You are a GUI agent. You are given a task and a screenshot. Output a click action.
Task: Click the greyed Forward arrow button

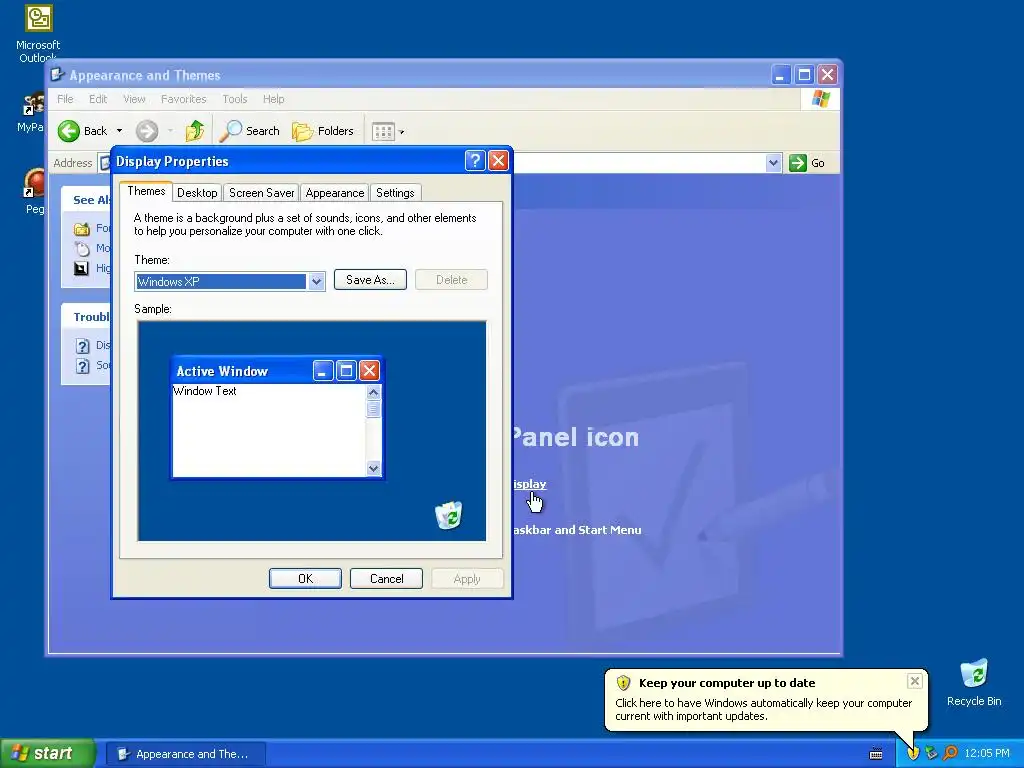point(147,131)
